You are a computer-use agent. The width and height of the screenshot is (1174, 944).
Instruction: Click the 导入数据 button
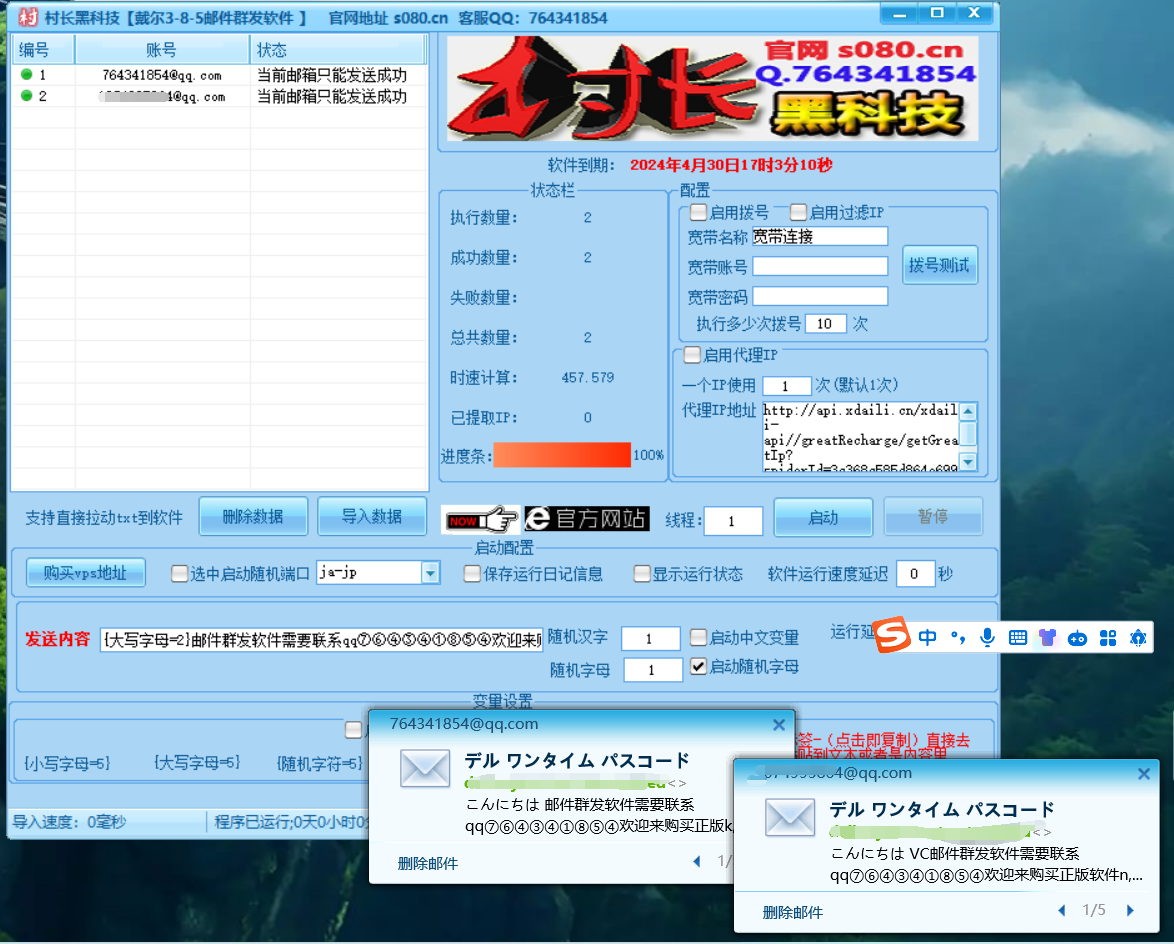[372, 517]
